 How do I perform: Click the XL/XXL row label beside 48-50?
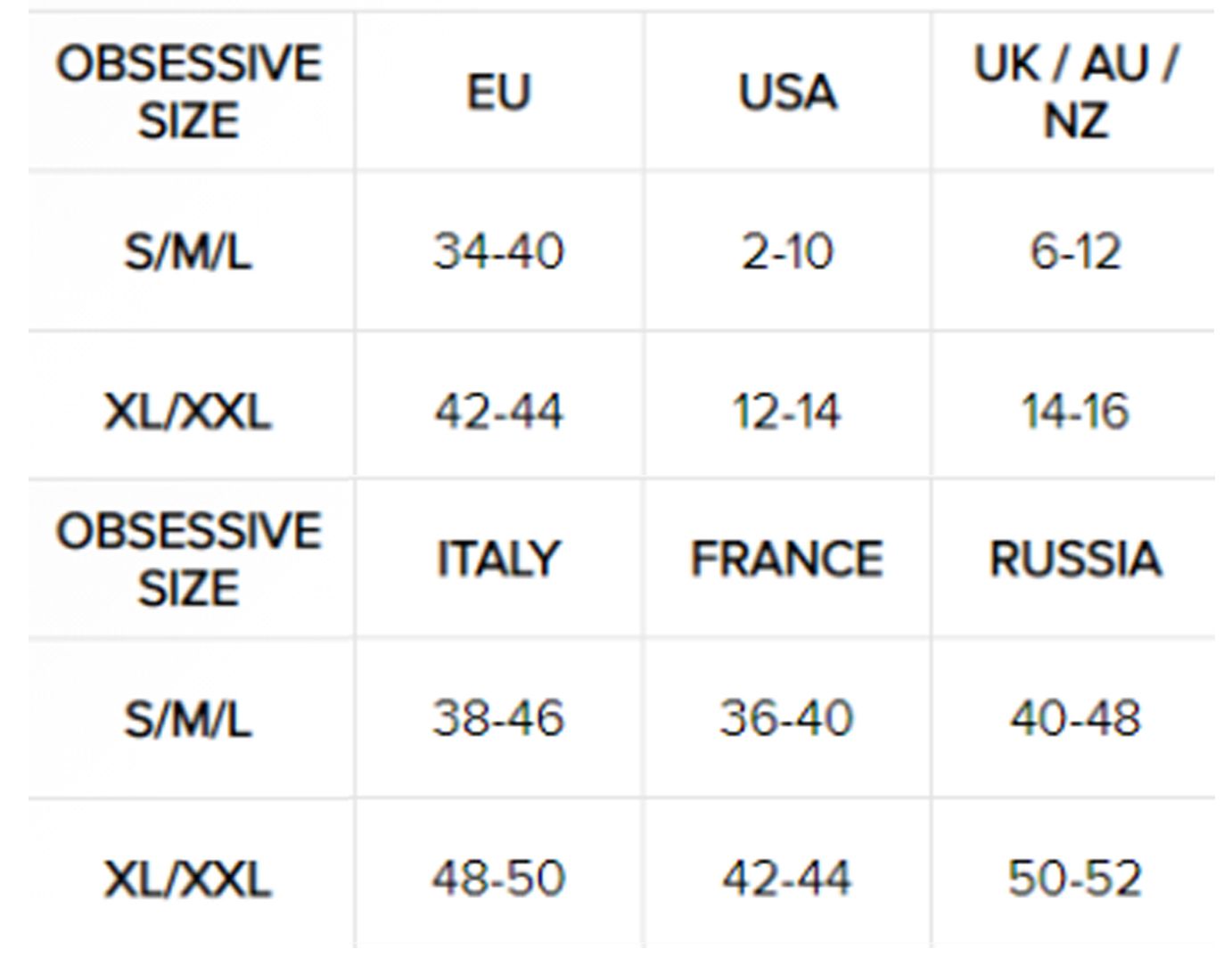pyautogui.click(x=188, y=879)
